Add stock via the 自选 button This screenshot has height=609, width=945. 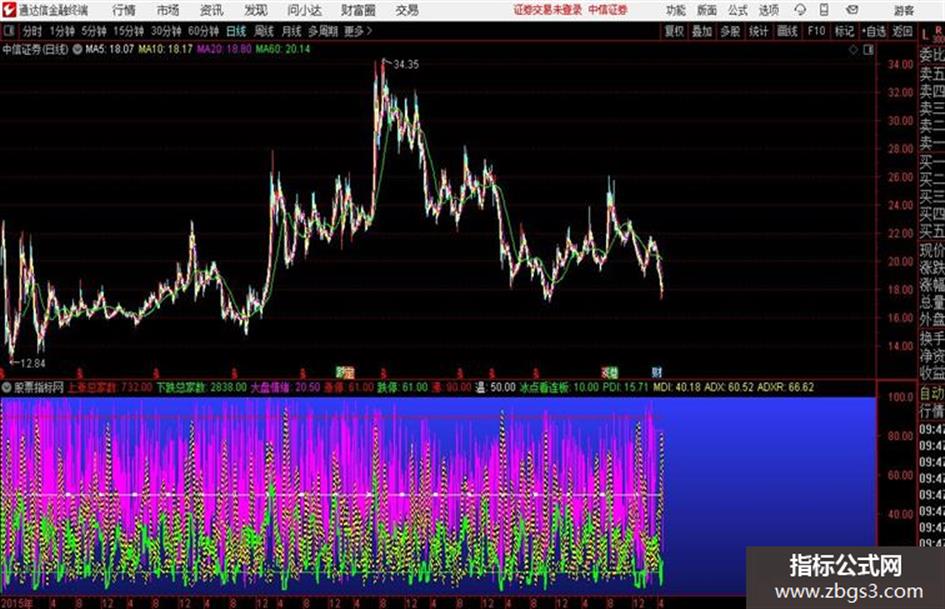[x=873, y=31]
